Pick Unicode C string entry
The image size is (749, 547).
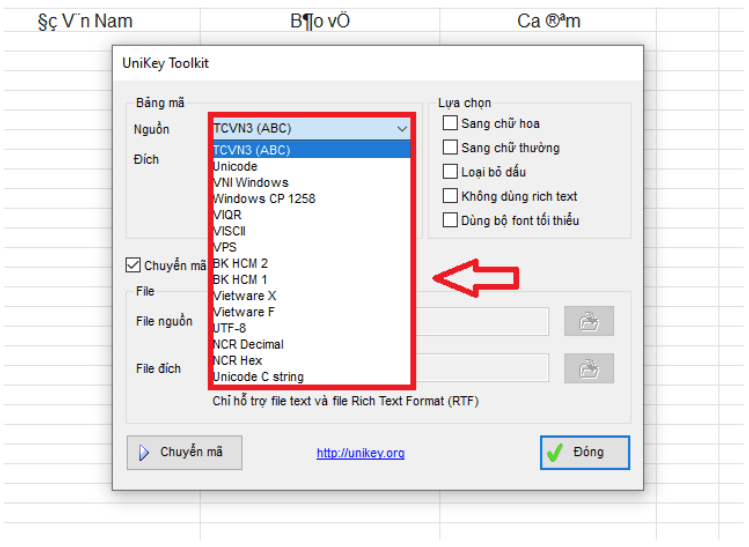[x=258, y=377]
